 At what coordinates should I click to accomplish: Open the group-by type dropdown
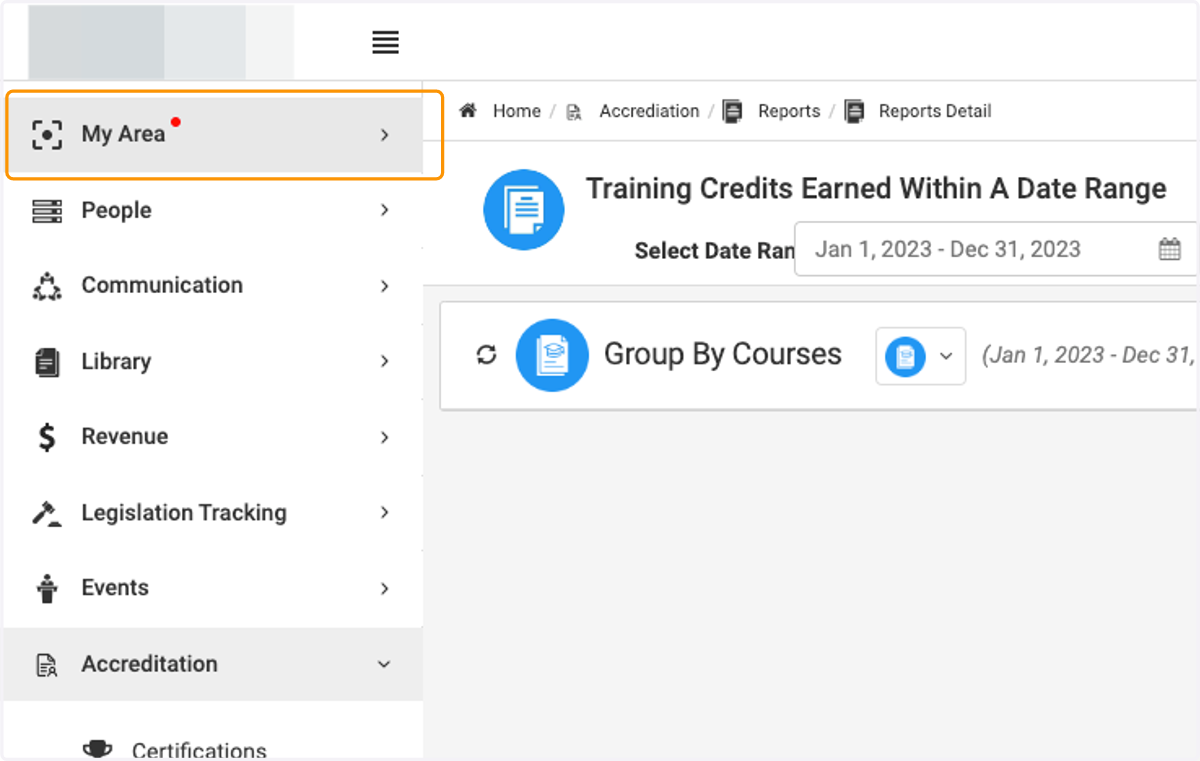point(920,356)
